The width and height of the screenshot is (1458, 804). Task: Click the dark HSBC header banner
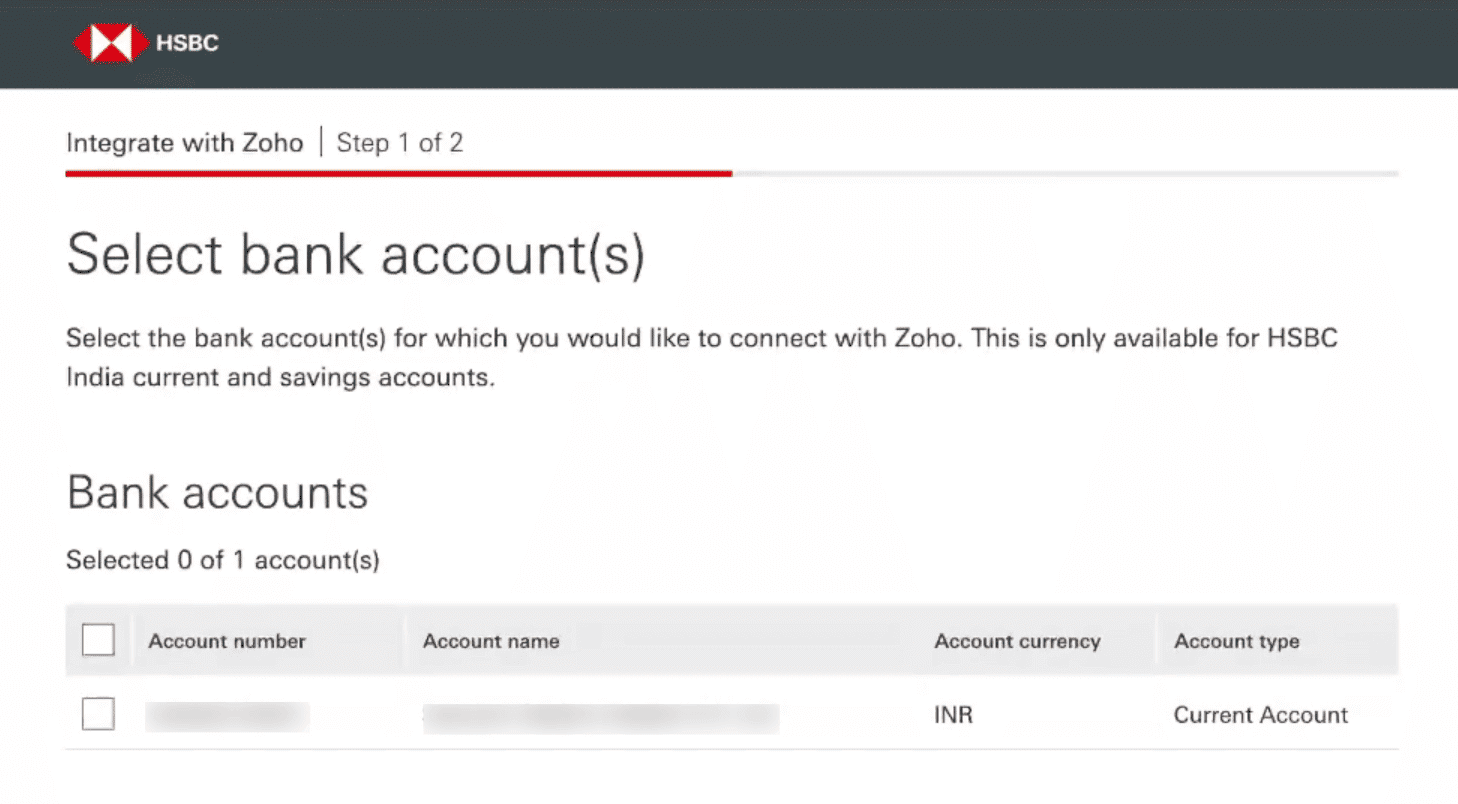(x=700, y=45)
